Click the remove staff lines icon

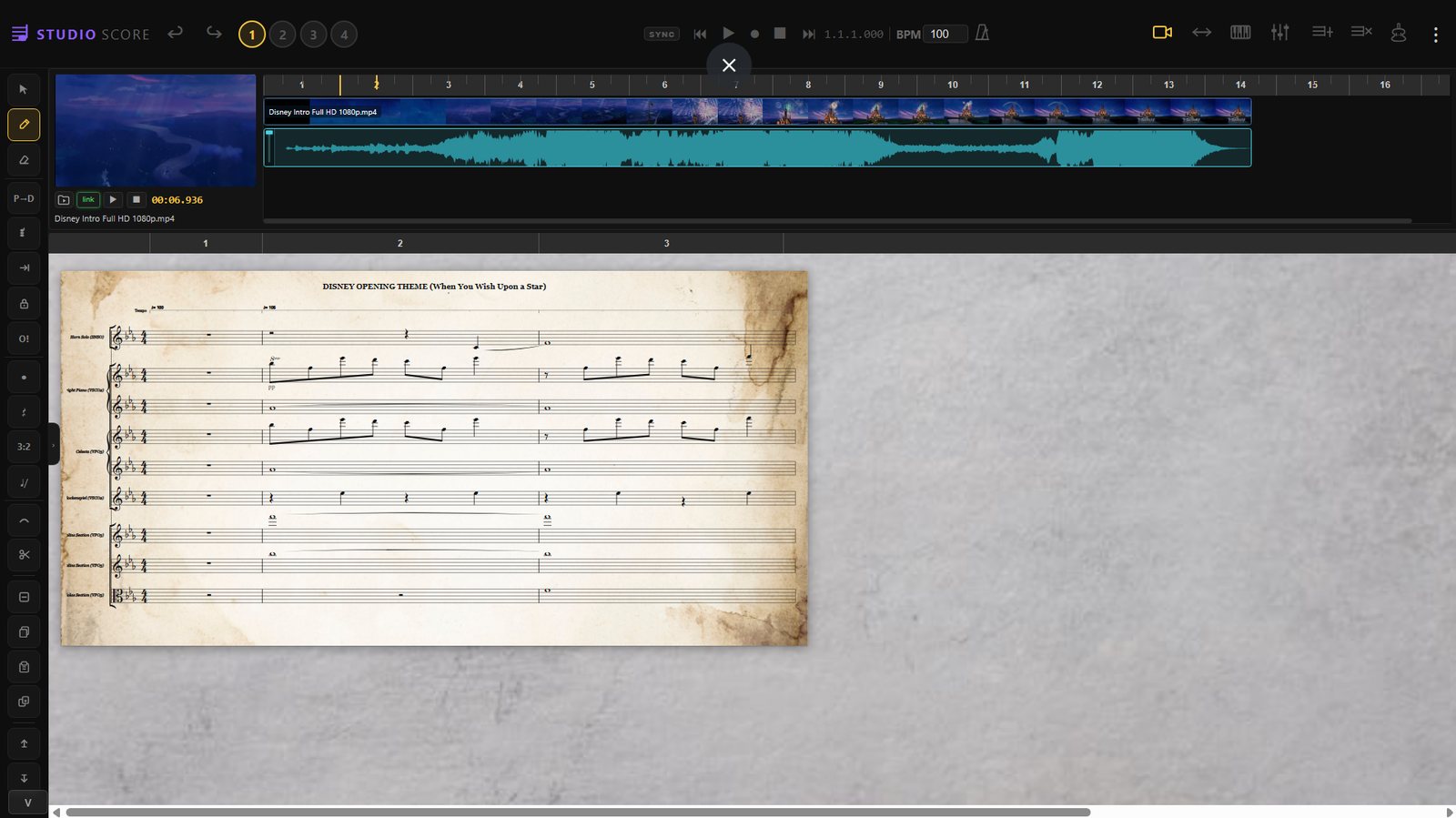(x=1361, y=32)
